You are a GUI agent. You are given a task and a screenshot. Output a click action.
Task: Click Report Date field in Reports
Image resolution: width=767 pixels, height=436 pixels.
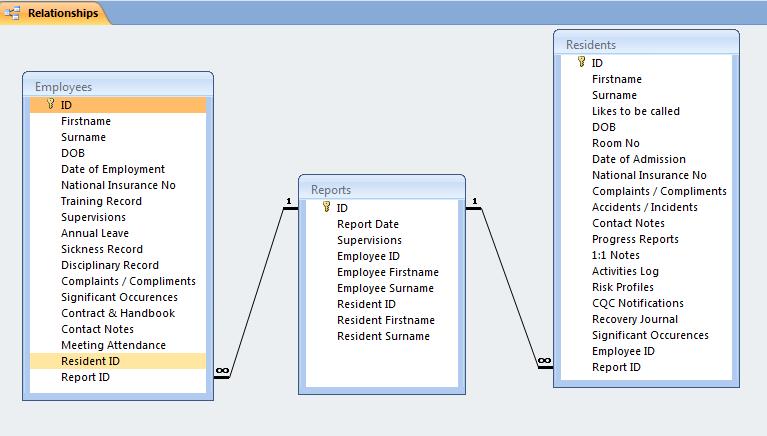367,224
